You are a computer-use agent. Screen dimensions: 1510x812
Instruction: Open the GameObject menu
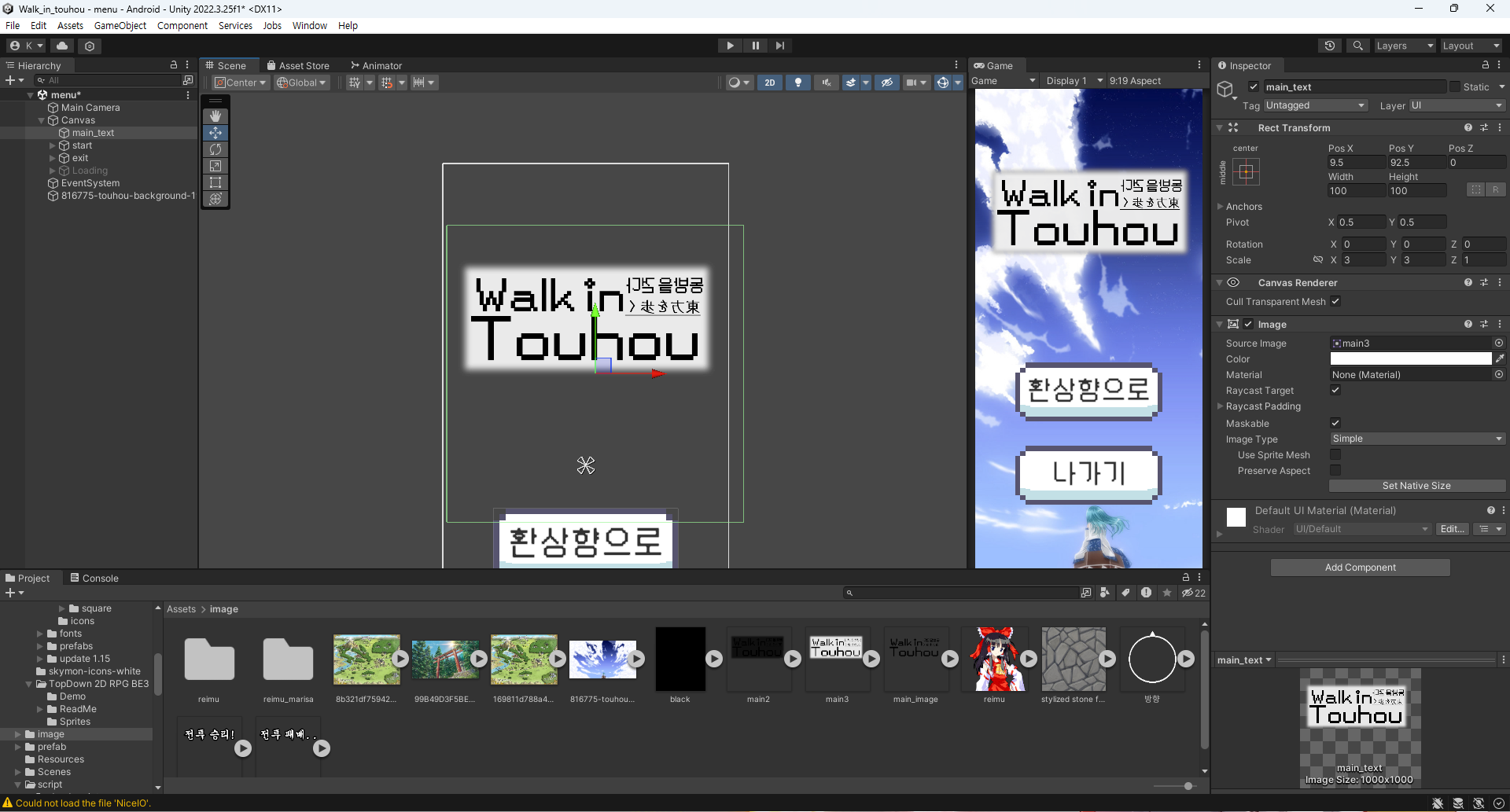pos(120,26)
